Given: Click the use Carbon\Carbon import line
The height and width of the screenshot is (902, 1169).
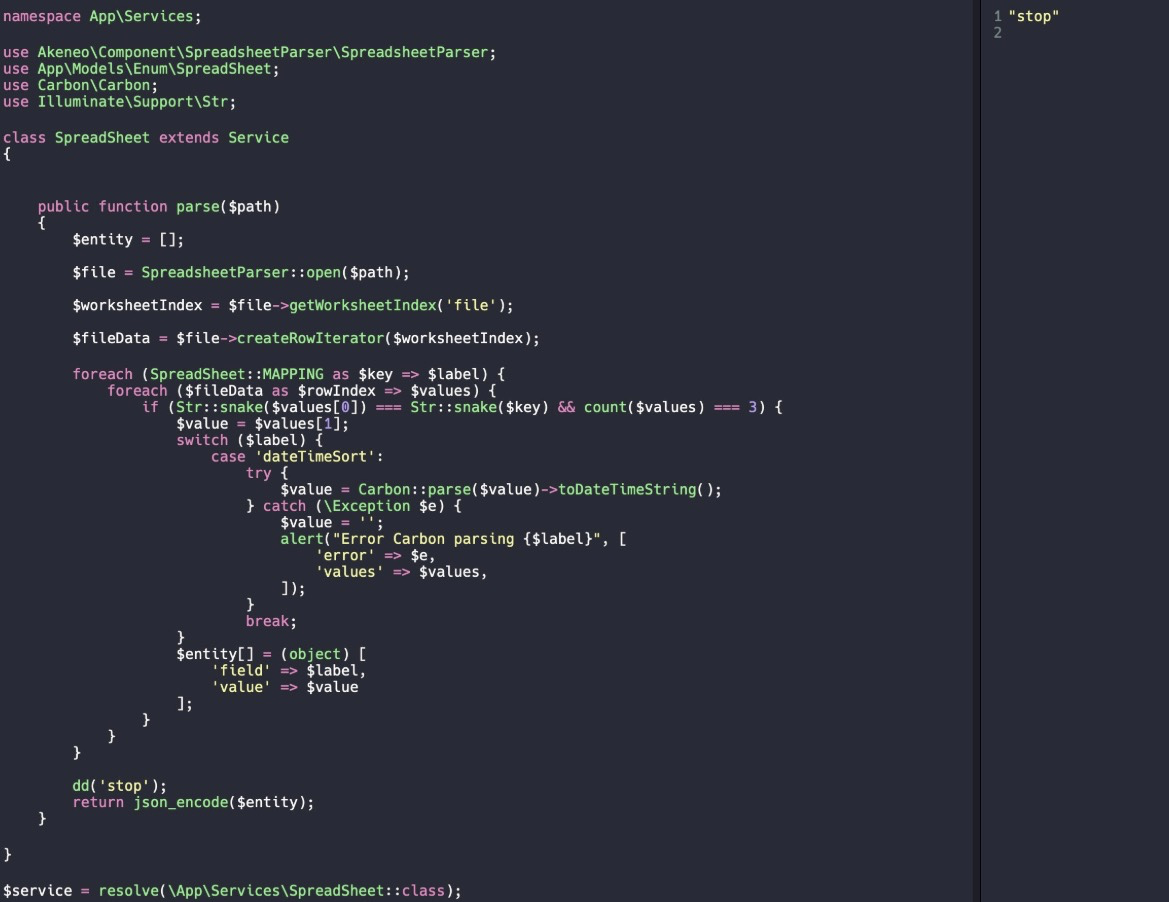Looking at the screenshot, I should click(80, 85).
